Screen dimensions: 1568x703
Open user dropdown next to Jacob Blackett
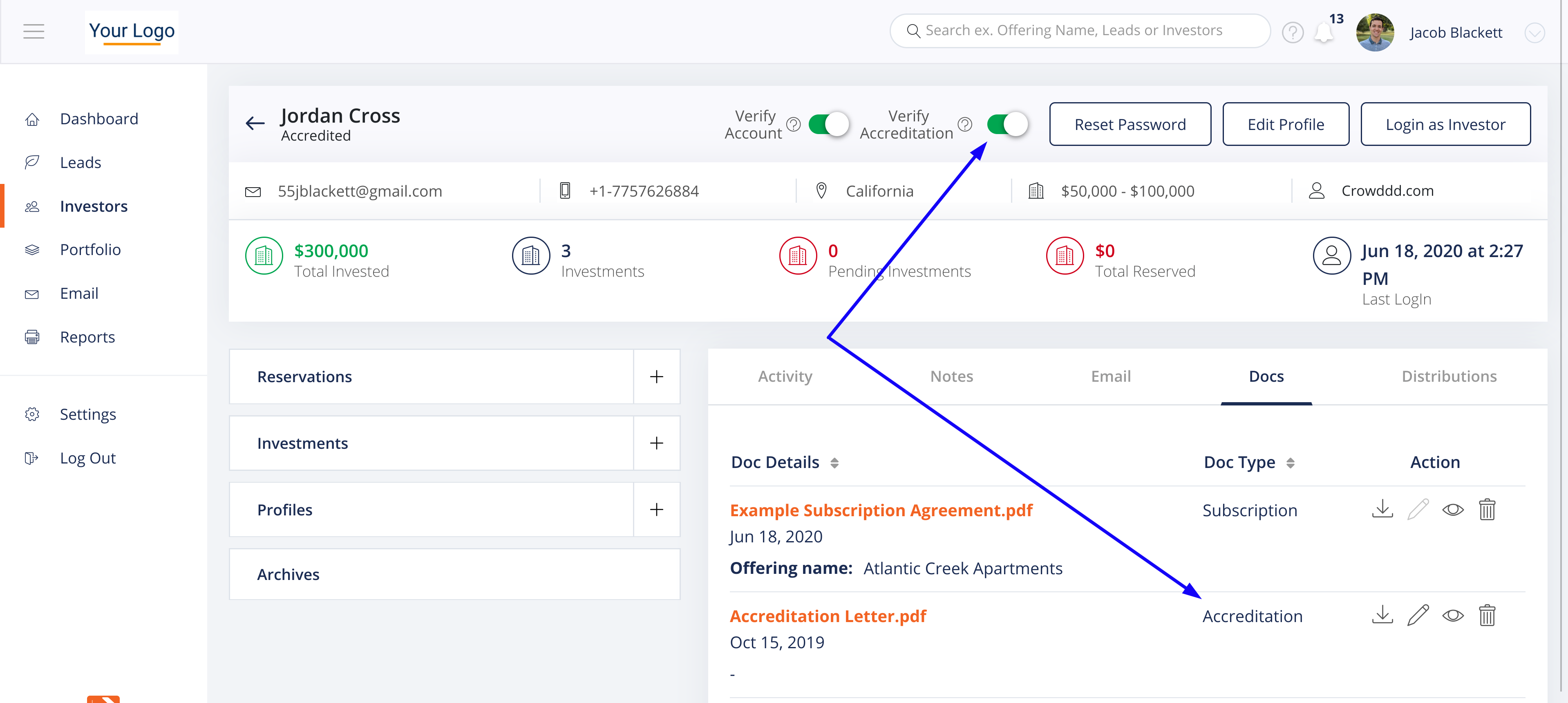point(1534,32)
